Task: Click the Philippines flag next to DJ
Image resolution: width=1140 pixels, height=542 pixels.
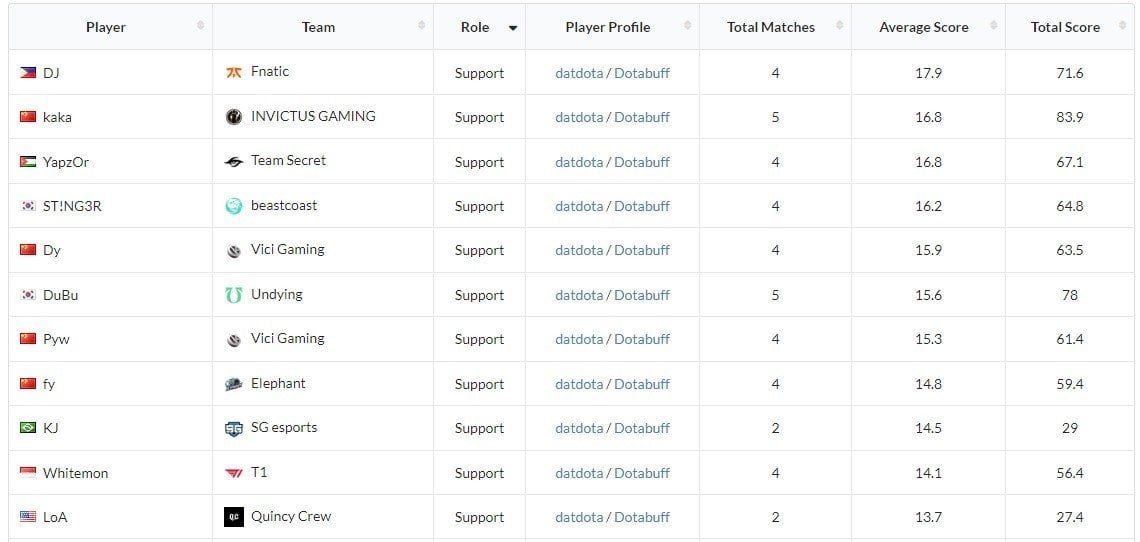Action: 28,73
